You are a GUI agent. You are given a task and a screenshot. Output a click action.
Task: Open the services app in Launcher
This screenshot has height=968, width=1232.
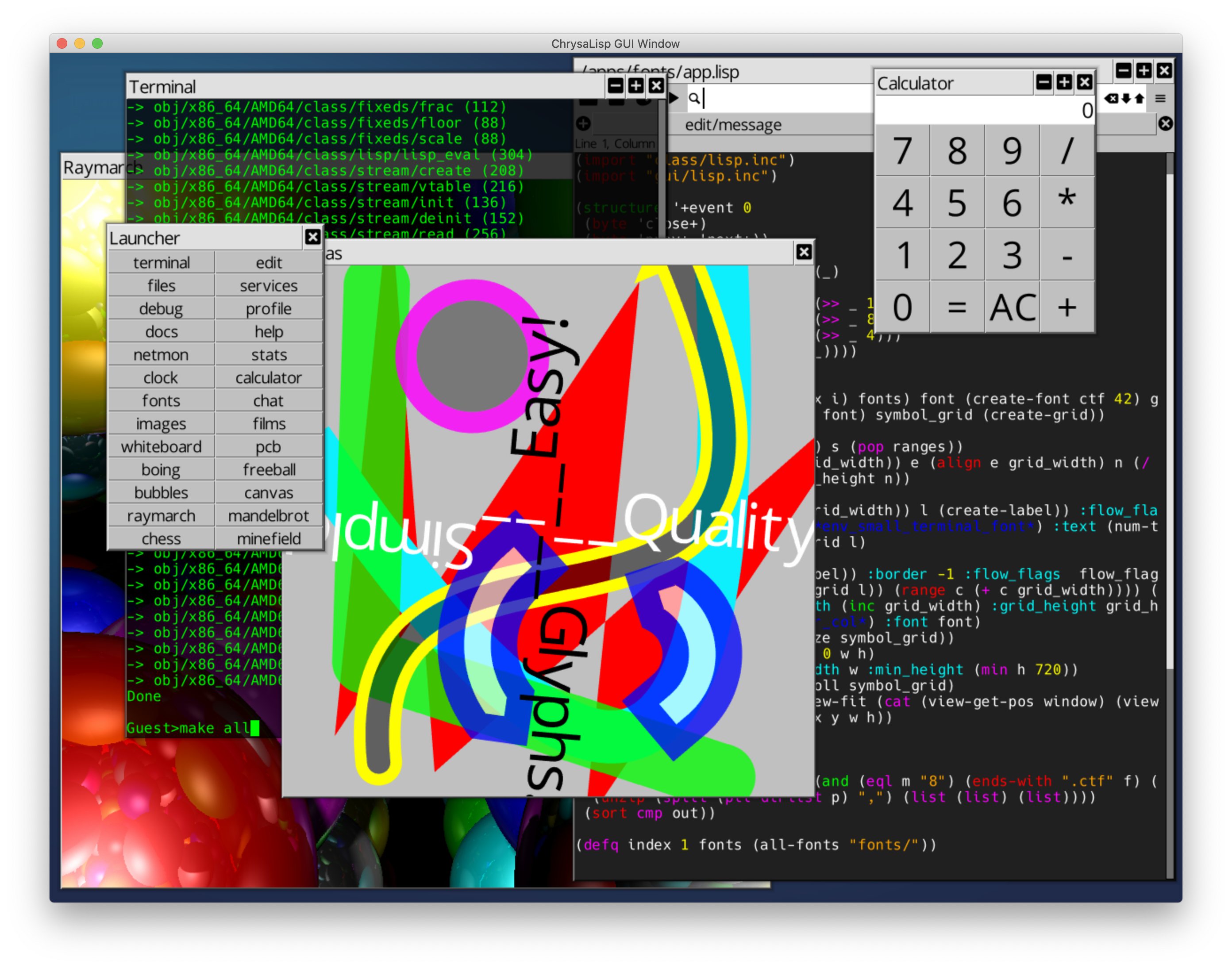[269, 286]
